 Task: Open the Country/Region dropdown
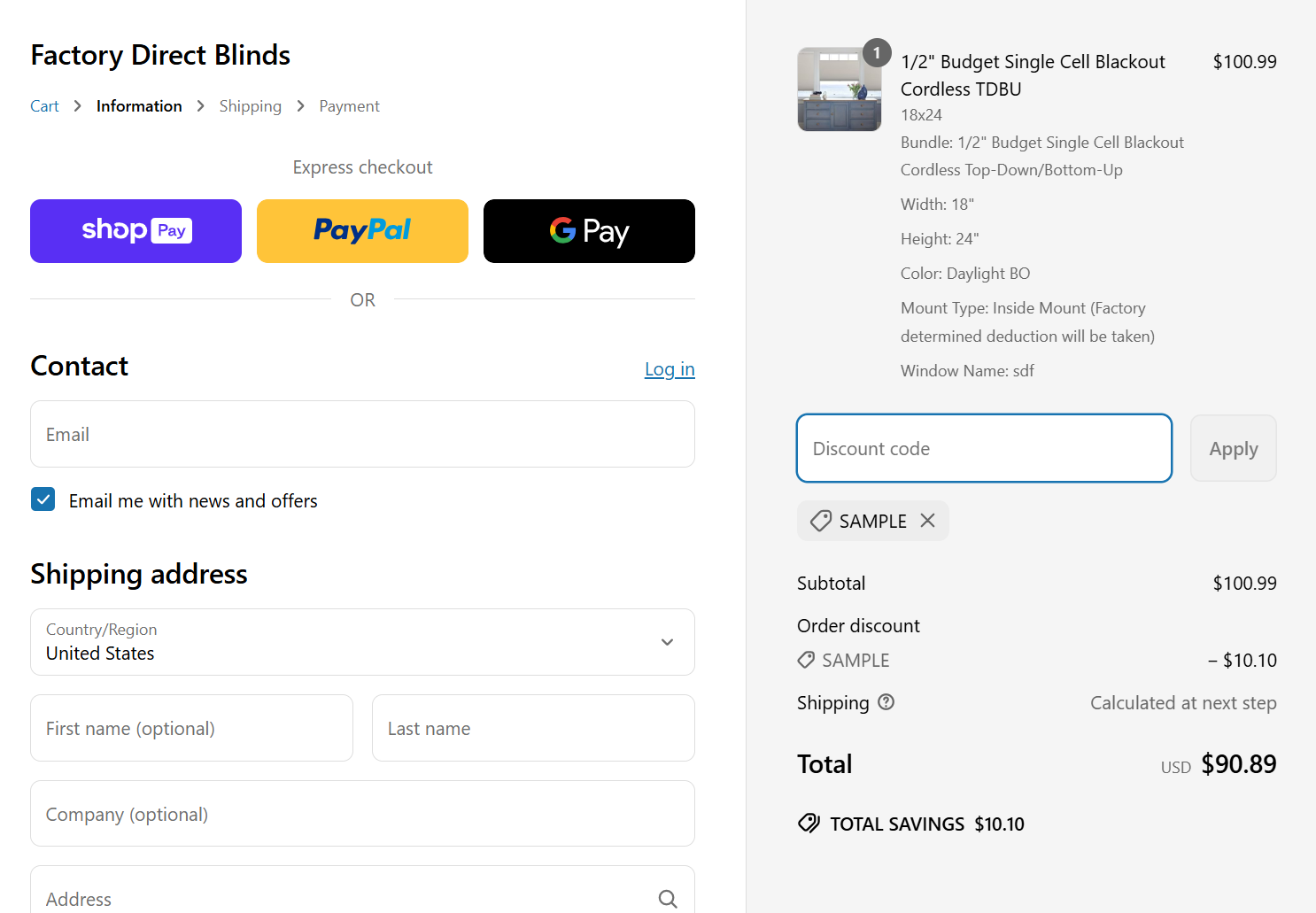[x=362, y=642]
